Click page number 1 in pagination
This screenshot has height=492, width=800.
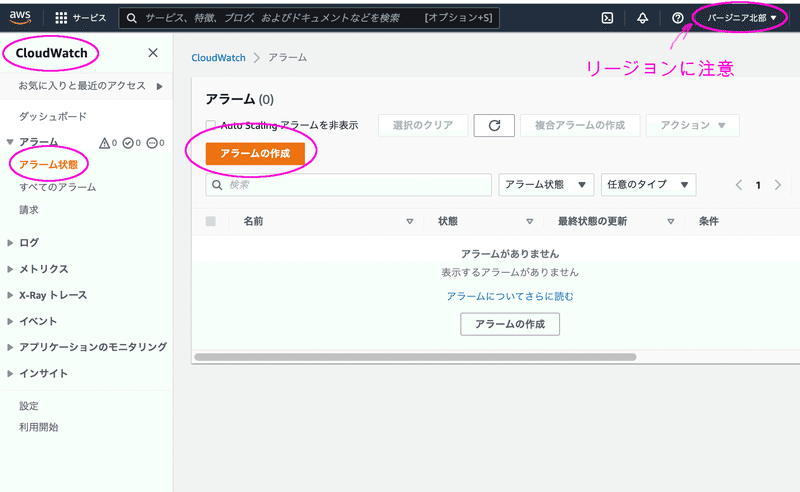pos(758,185)
